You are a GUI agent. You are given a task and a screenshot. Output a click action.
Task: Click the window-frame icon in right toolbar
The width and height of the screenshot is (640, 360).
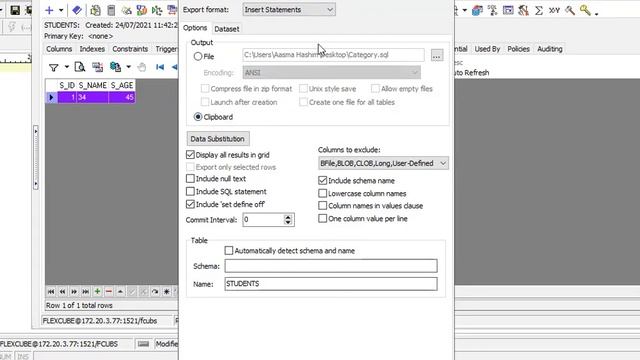pos(508,10)
